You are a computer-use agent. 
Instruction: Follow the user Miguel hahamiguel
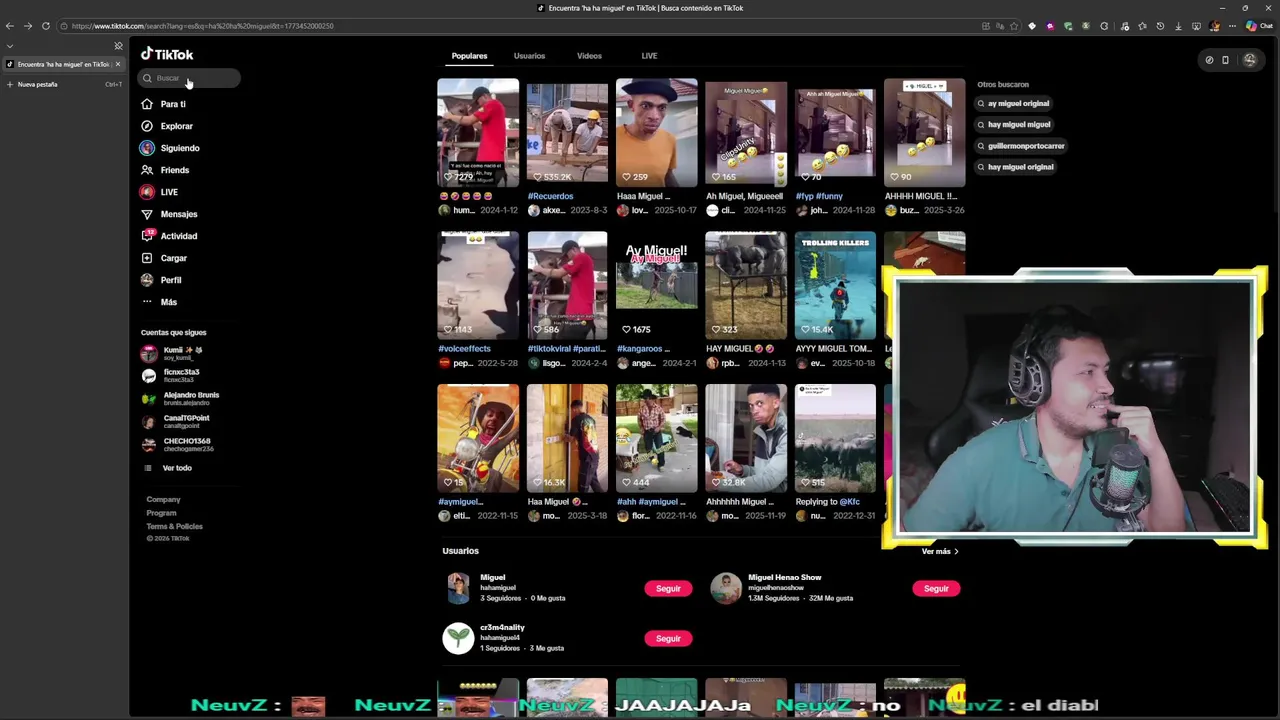pos(668,589)
